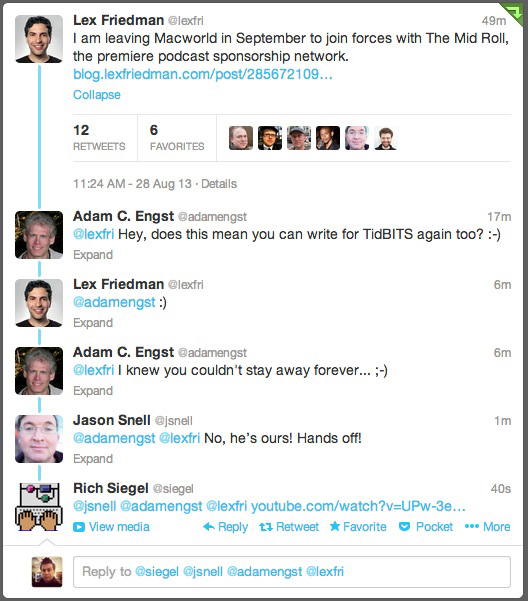This screenshot has width=528, height=601.
Task: View the 6 Favorites list
Action: point(177,138)
